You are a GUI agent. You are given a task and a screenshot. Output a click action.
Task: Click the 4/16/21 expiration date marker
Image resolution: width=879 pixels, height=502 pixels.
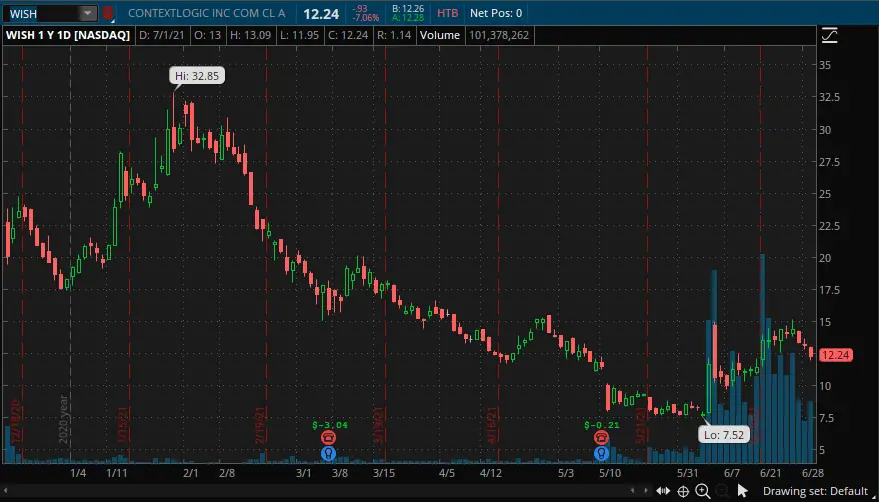[493, 425]
